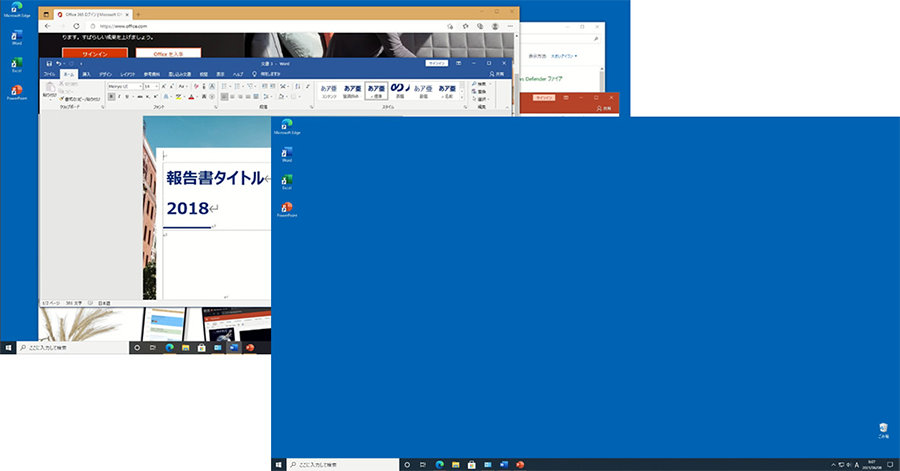Viewport: 900px width, 471px height.
Task: Toggle justify alignment in Word
Action: coord(248,97)
